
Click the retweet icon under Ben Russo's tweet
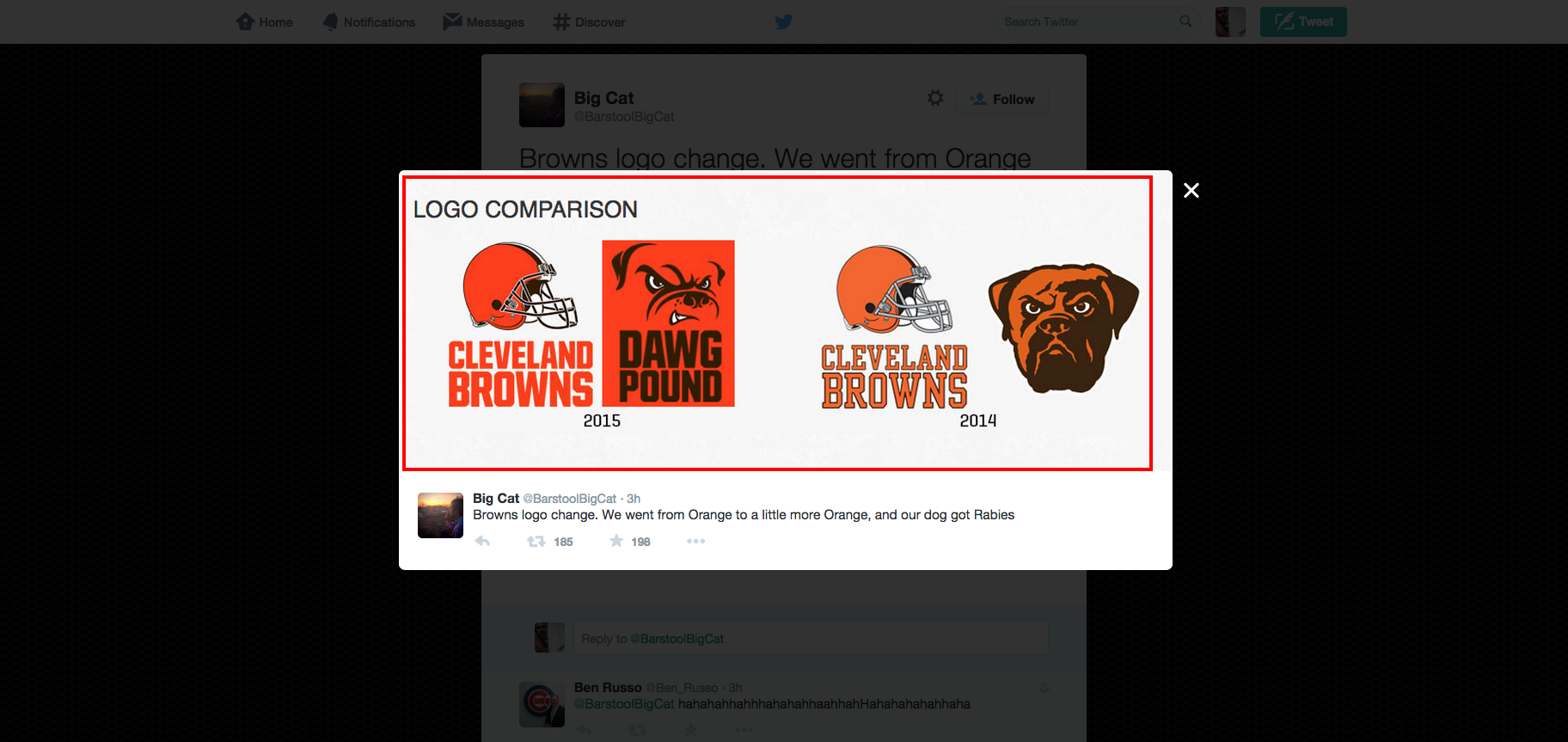[x=637, y=731]
